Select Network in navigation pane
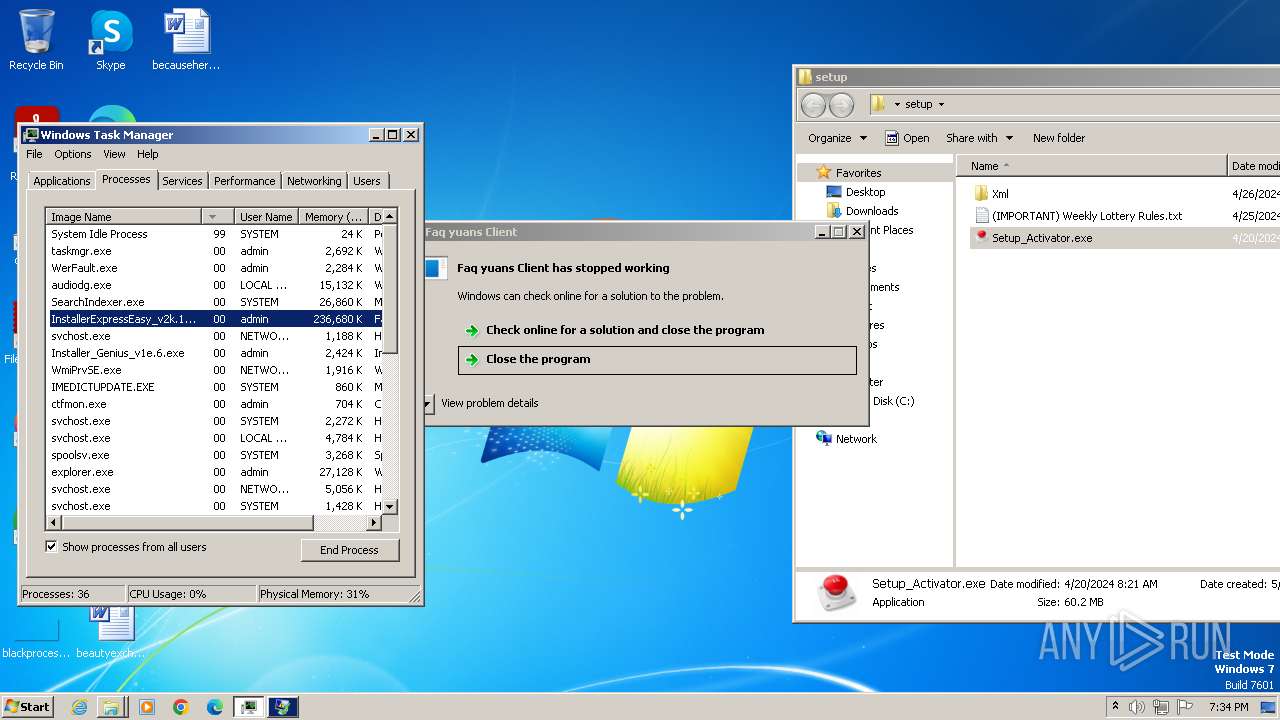1280x720 pixels. [856, 439]
